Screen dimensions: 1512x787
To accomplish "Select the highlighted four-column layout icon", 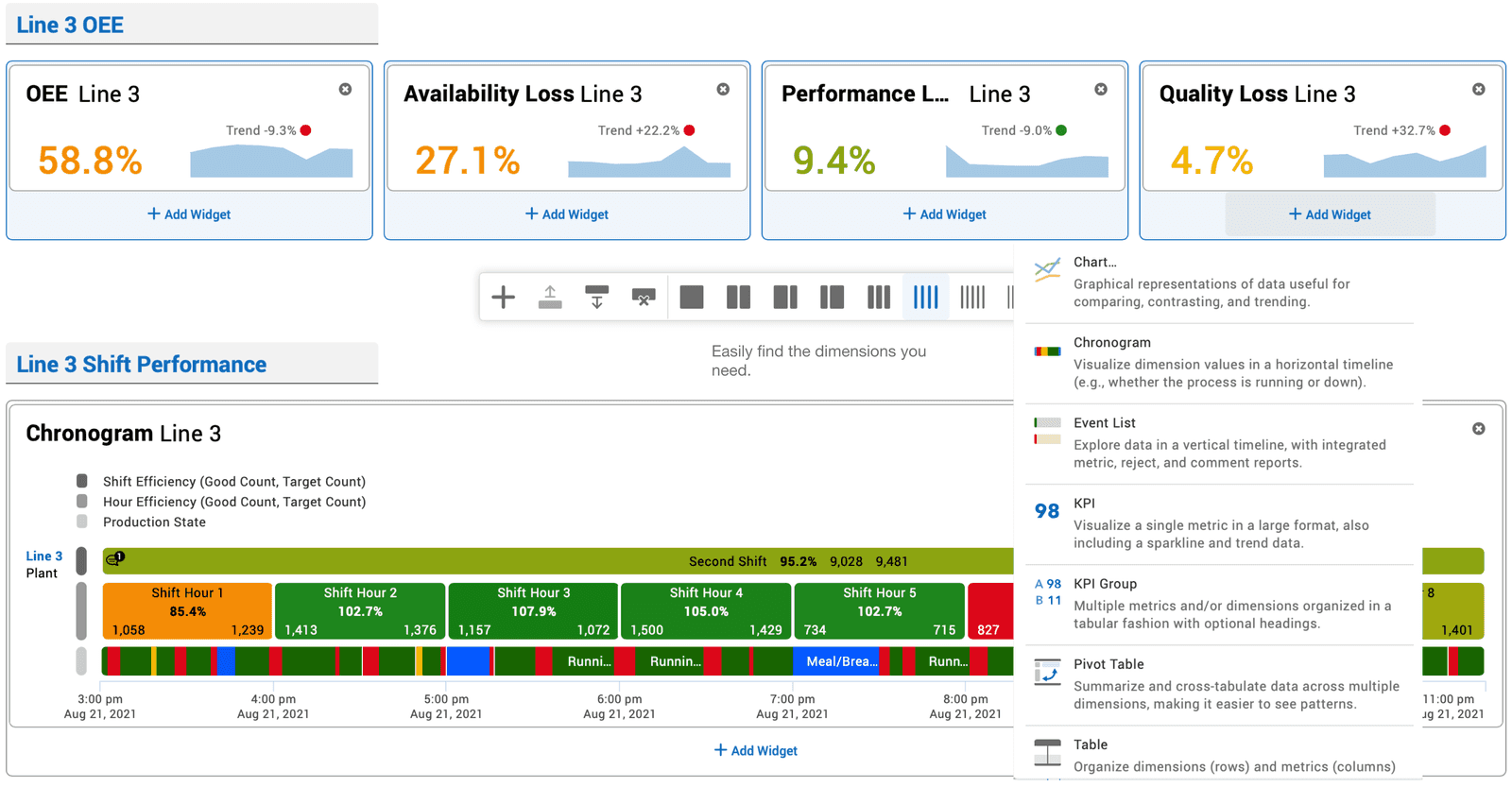I will [x=925, y=298].
